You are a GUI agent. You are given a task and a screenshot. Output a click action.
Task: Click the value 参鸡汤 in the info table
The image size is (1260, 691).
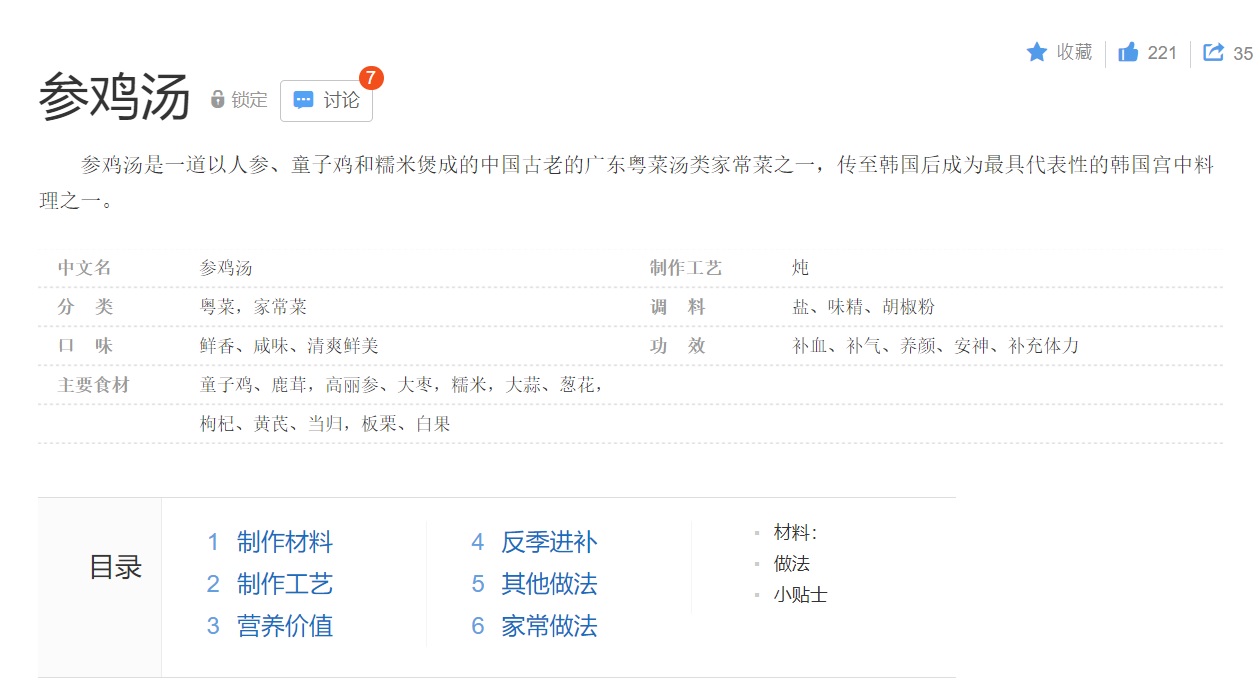tap(226, 268)
